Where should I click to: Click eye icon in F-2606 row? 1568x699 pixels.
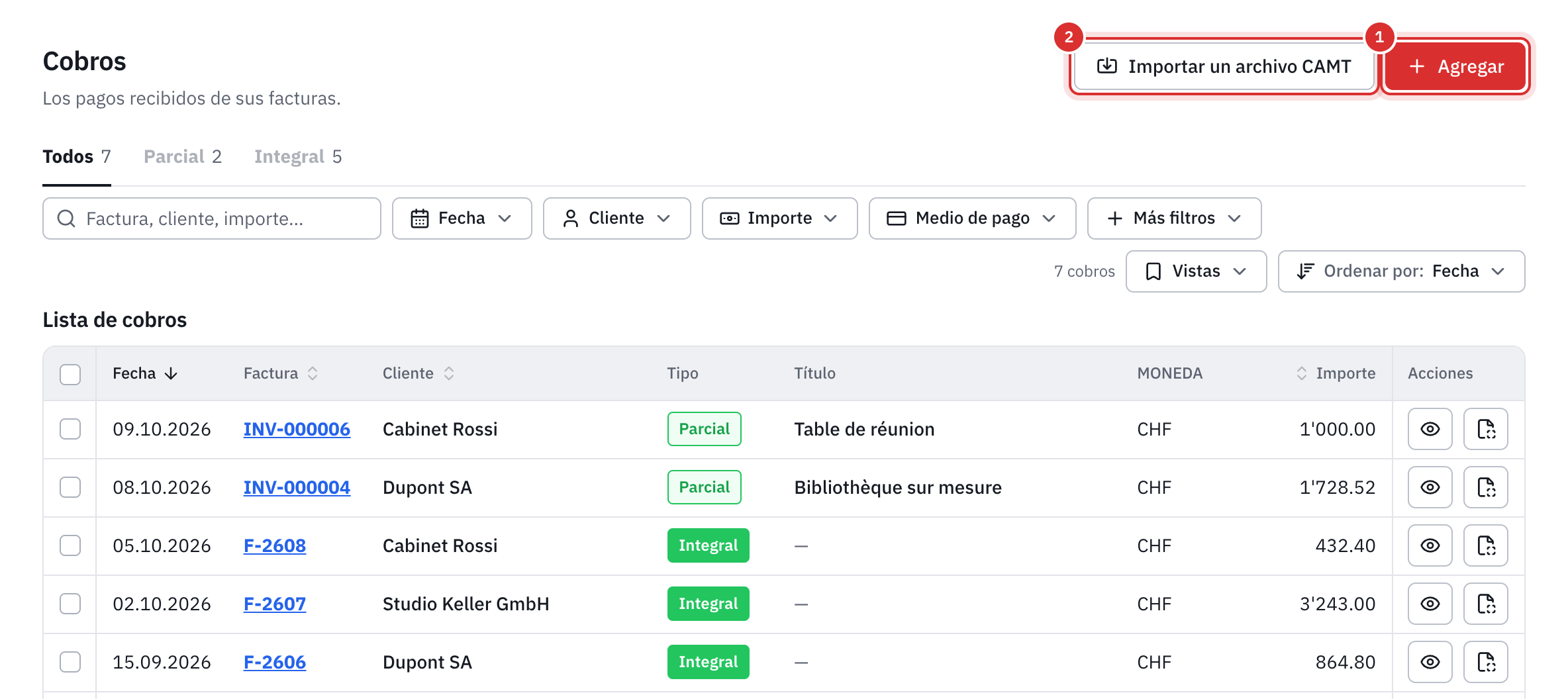1430,662
